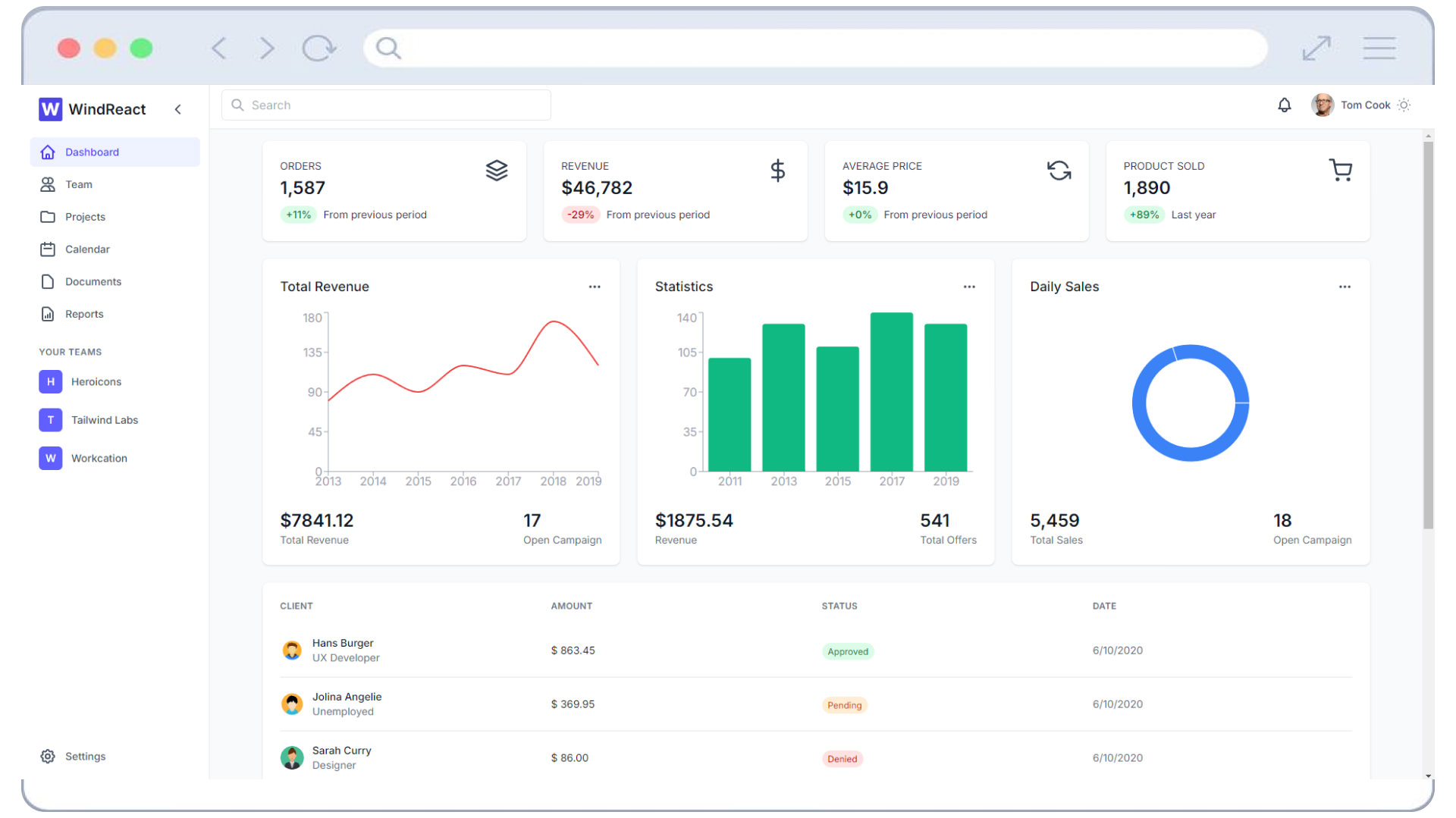Click the Dashboard home icon
This screenshot has height=818, width=1456.
pos(48,152)
